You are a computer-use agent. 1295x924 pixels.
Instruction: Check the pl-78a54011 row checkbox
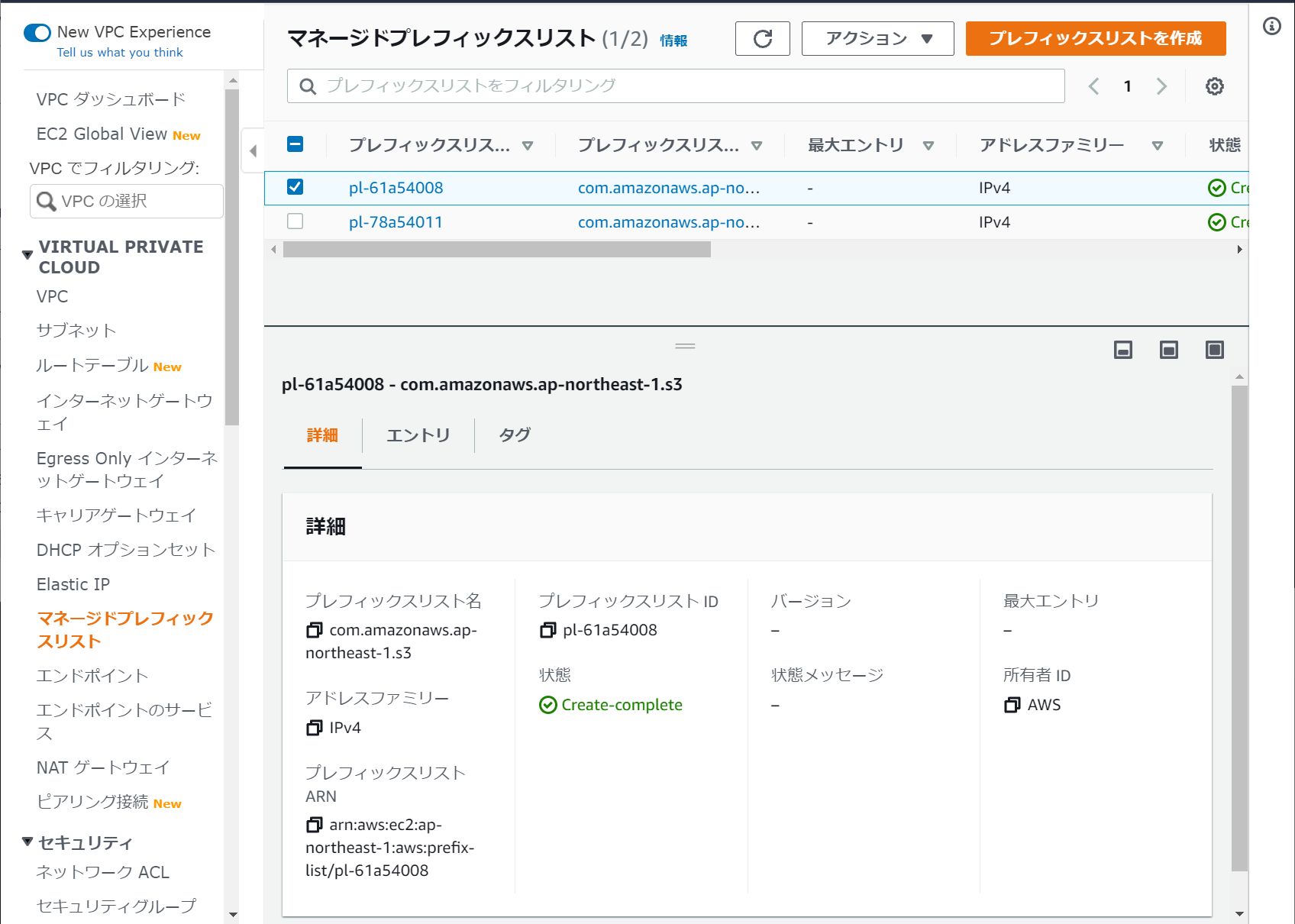[295, 221]
